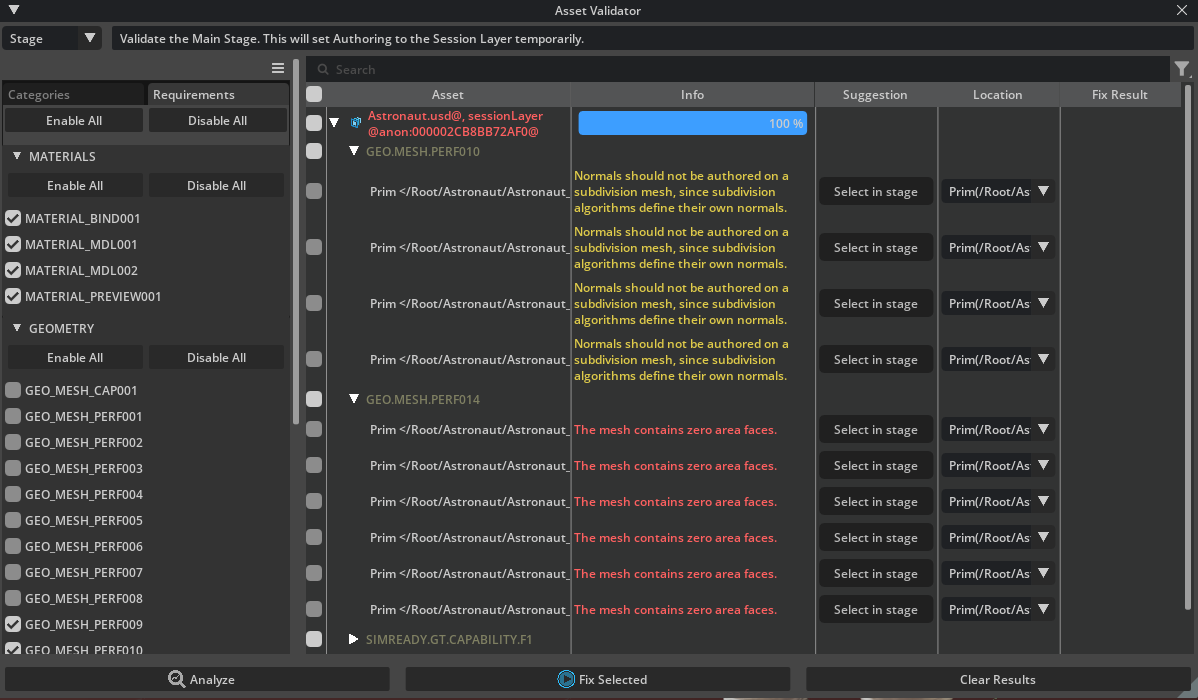Toggle MATERIAL_BIND001 checkbox

[x=13, y=218]
